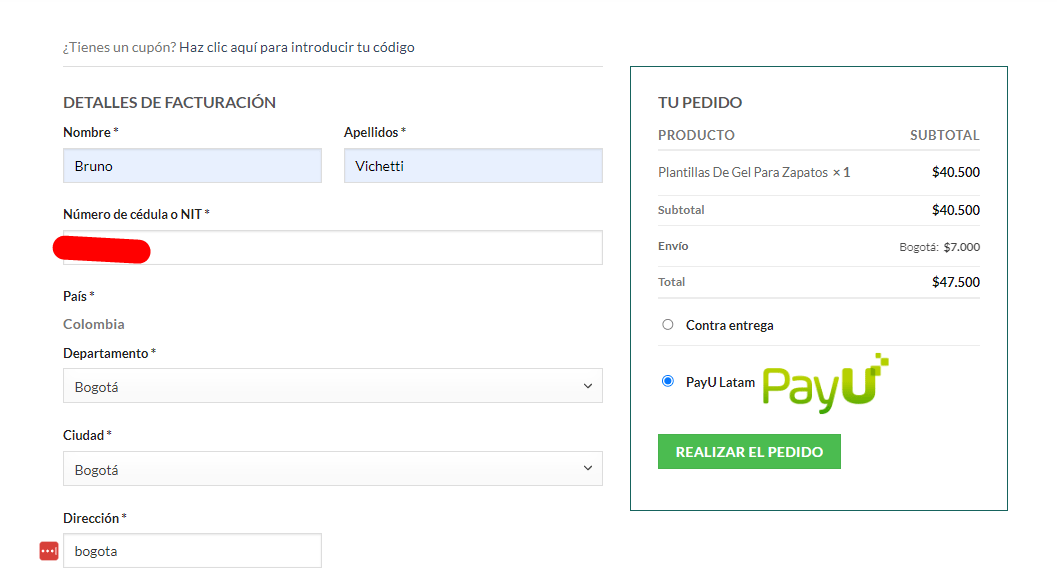Open the Ciudad dropdown

click(333, 469)
